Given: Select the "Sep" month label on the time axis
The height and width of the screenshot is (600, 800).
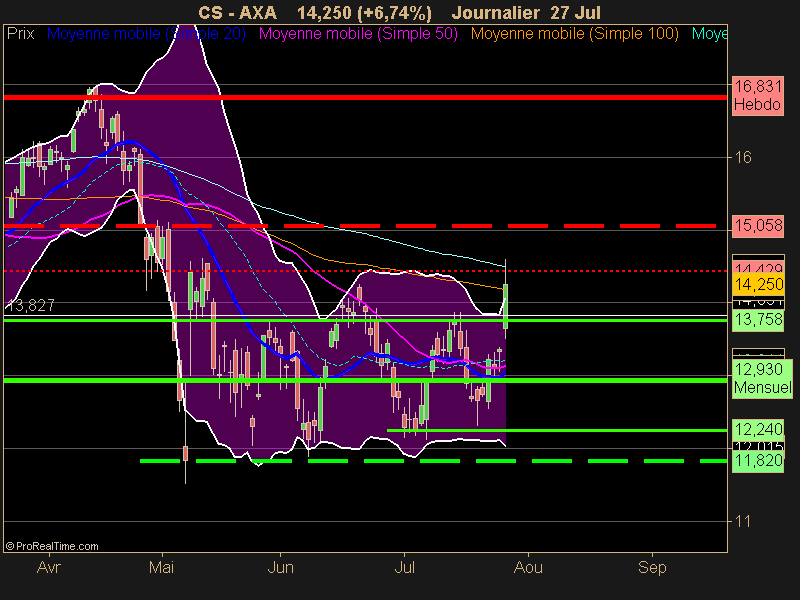Looking at the screenshot, I should pyautogui.click(x=652, y=567).
